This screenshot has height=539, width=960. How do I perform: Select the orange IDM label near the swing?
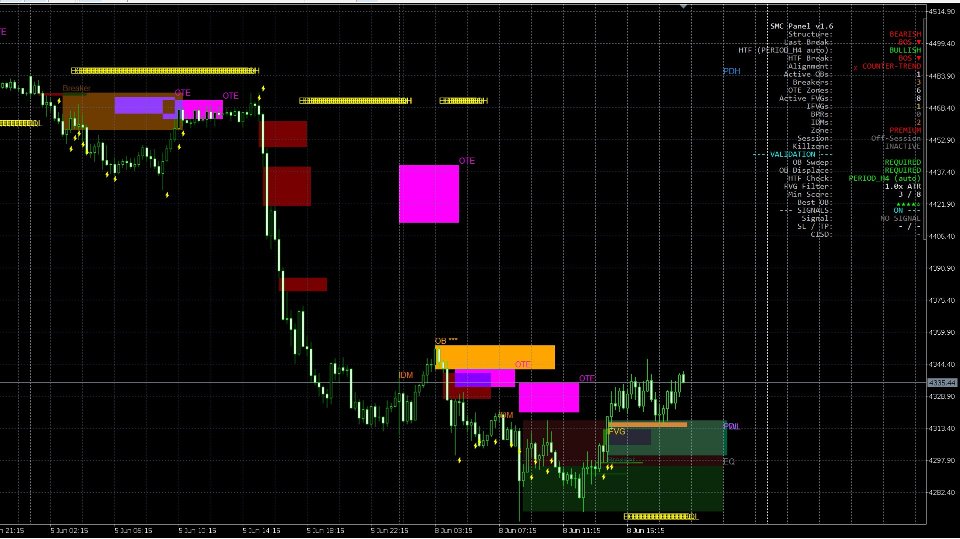(405, 375)
